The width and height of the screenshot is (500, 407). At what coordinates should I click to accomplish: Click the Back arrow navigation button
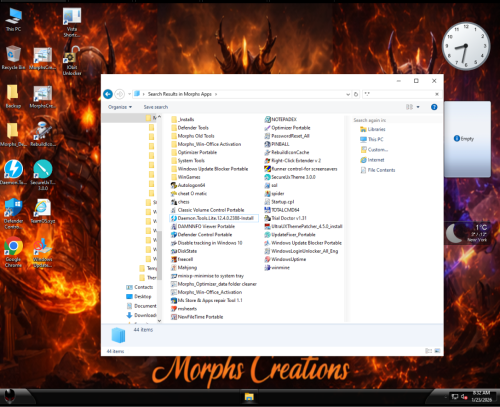(108, 94)
